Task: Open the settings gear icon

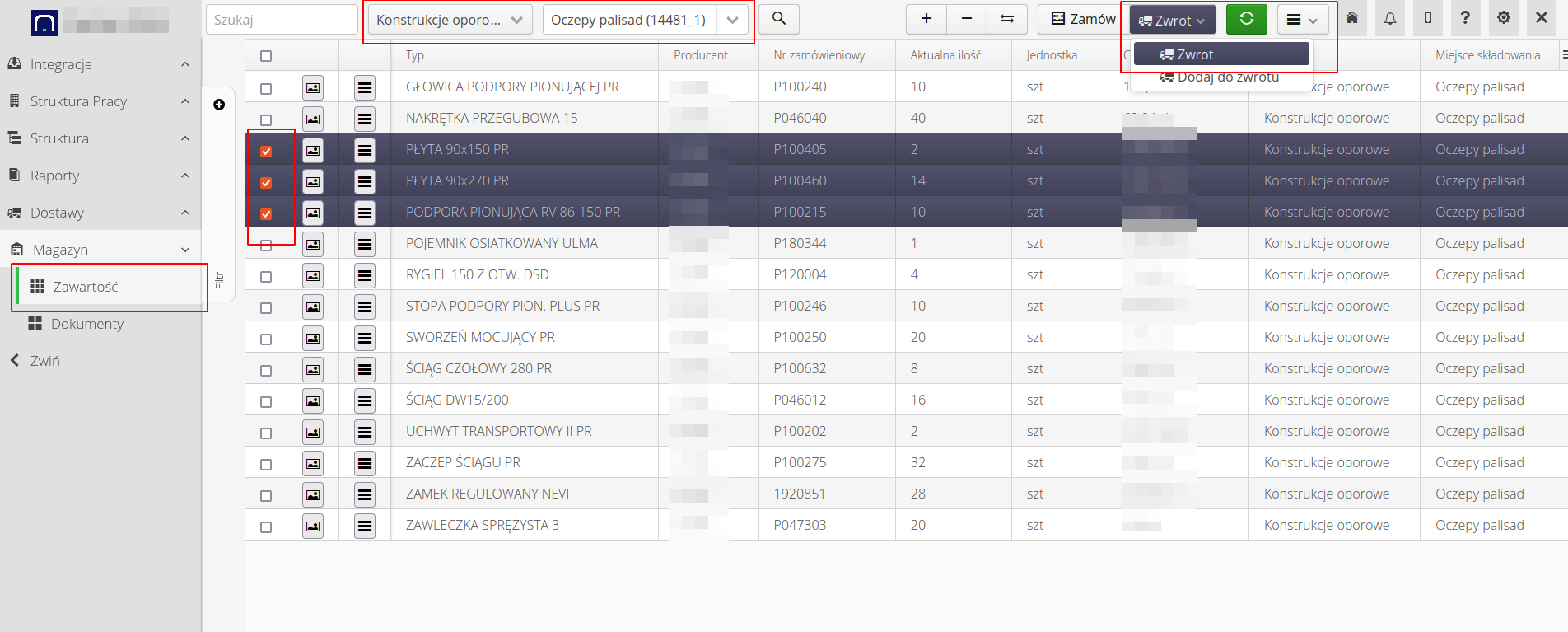Action: coord(1504,19)
